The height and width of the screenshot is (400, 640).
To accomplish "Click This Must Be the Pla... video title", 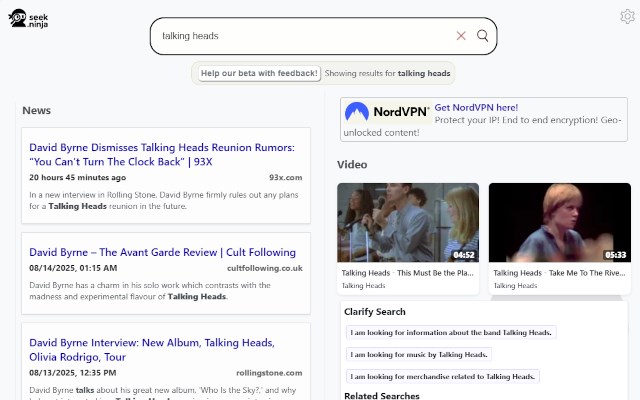I will pyautogui.click(x=407, y=273).
